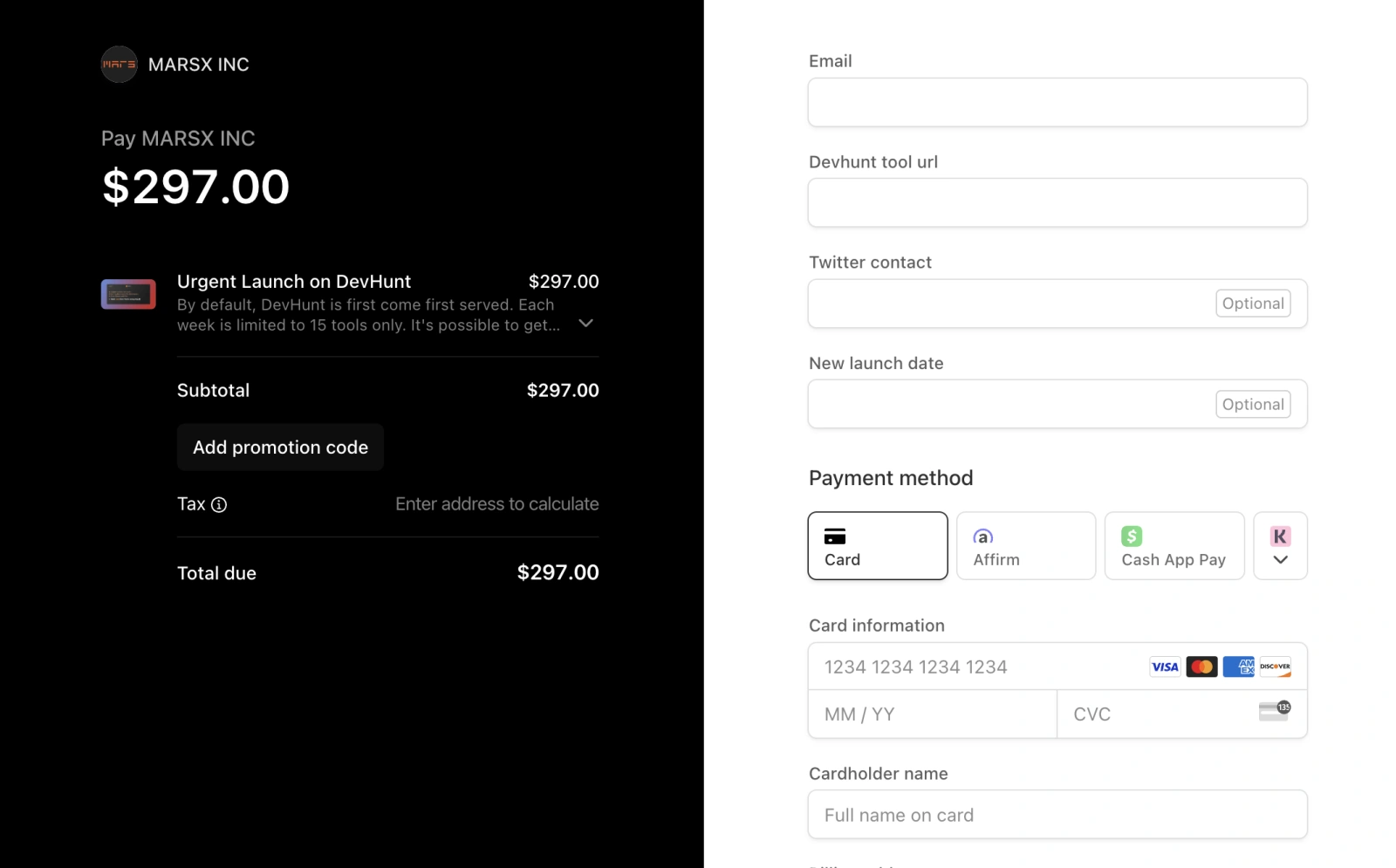Click the Visa card logo
The width and height of the screenshot is (1396, 868).
(x=1164, y=667)
